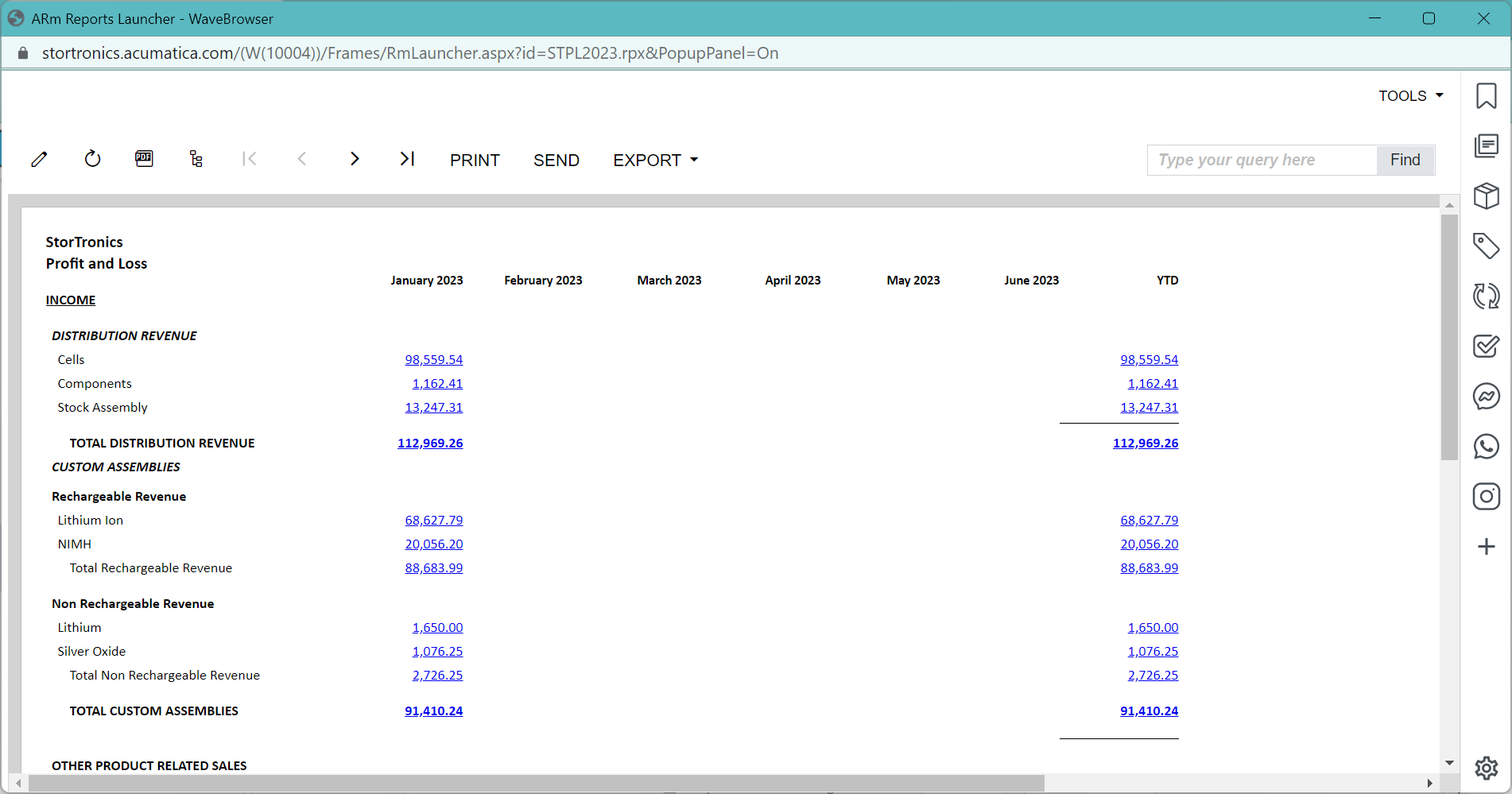This screenshot has height=794, width=1512.
Task: Open Lithium YTD value 1,650.00
Action: pos(1153,627)
